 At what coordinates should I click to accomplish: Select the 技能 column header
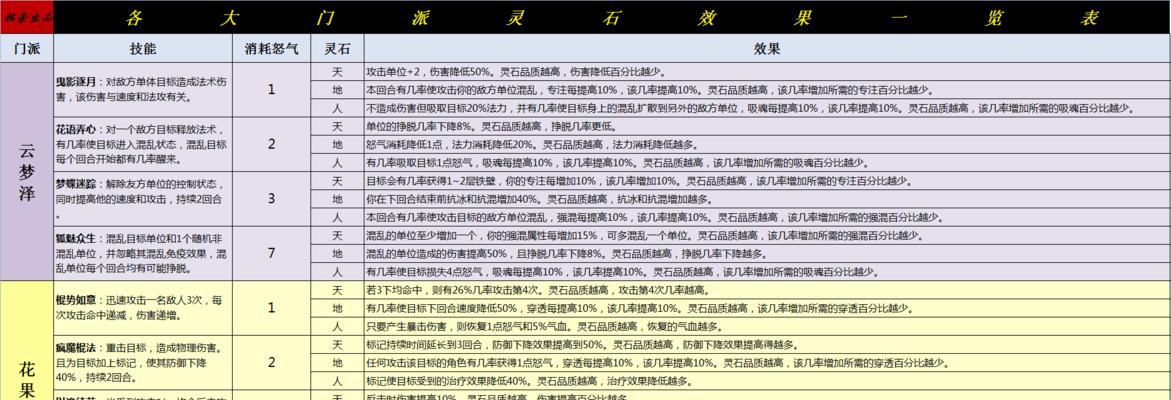(x=143, y=49)
